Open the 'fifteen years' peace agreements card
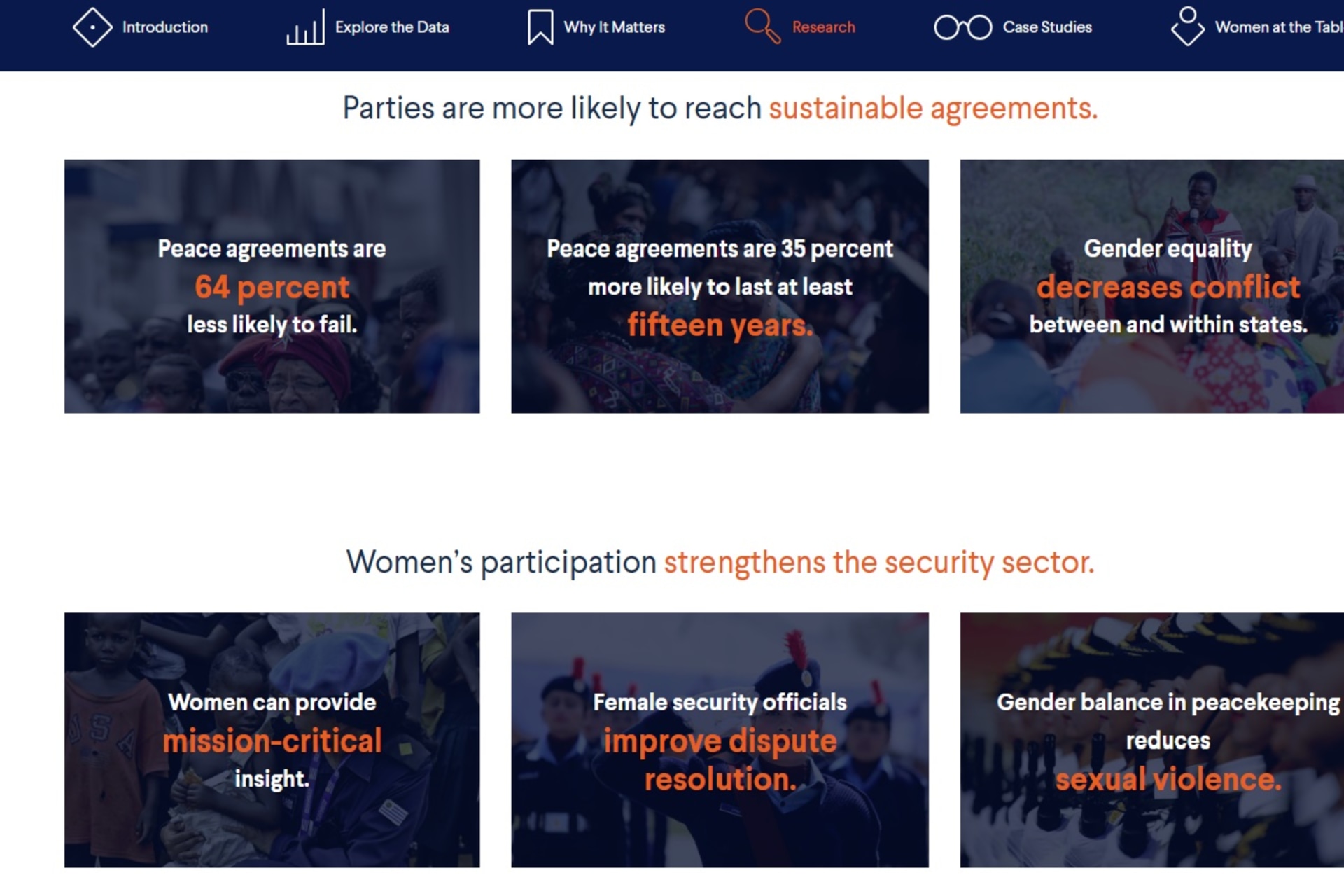Image resolution: width=1344 pixels, height=896 pixels. click(720, 286)
